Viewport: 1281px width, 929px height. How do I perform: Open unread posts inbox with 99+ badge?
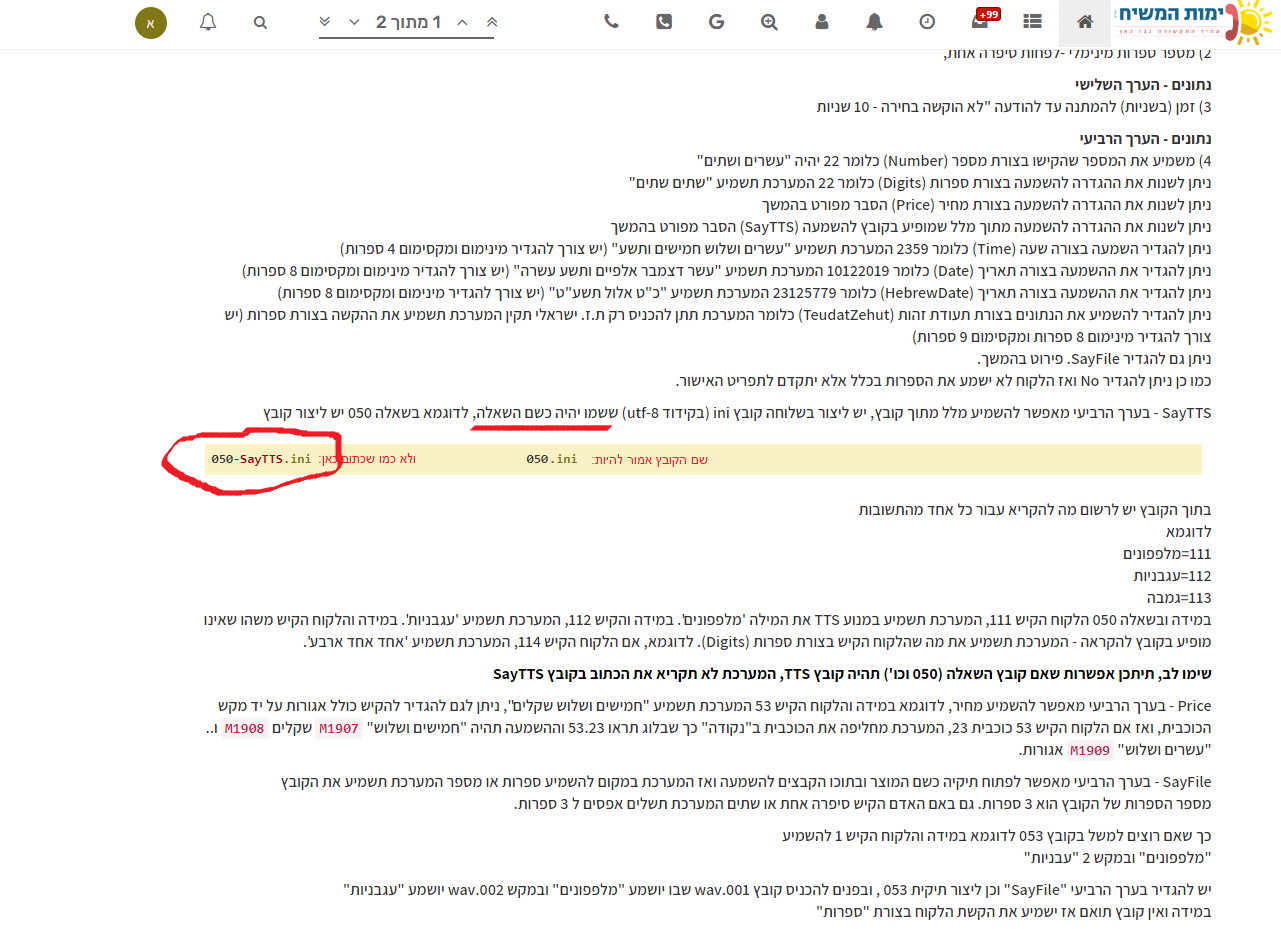[x=981, y=22]
